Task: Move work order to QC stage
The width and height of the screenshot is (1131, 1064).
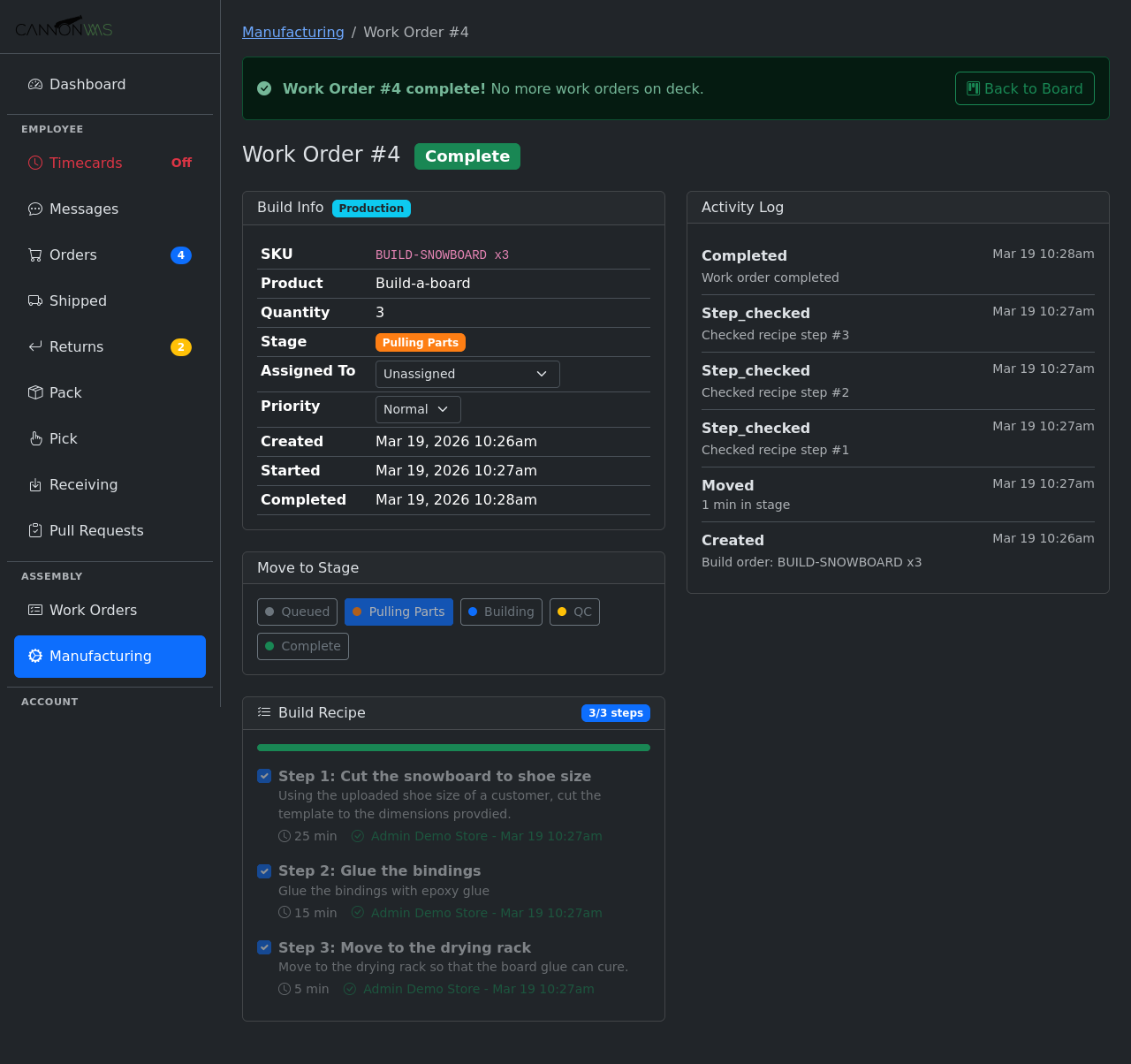Action: pos(574,612)
